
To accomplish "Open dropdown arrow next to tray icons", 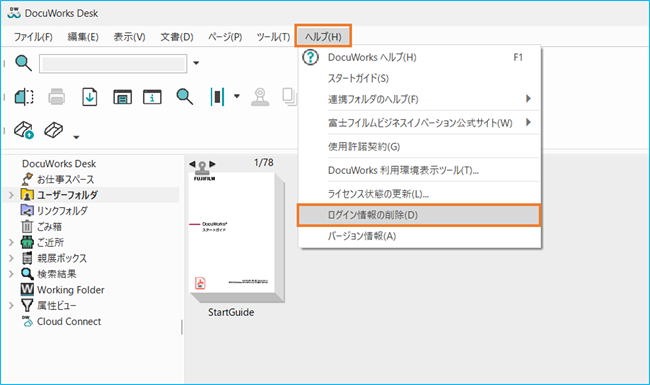I will [76, 137].
